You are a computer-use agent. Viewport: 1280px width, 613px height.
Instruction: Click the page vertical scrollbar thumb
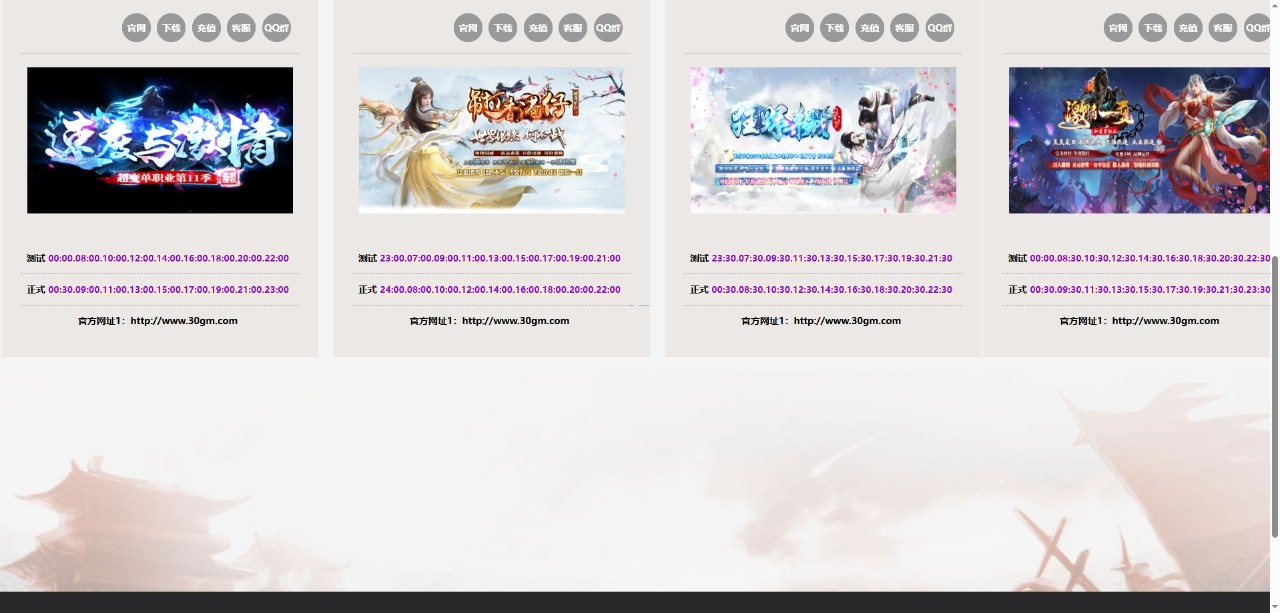(x=1275, y=397)
